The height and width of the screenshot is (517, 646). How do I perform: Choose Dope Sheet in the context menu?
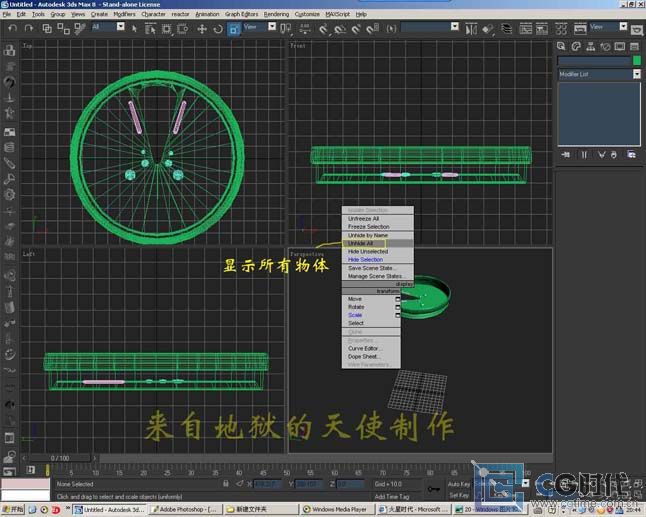(x=371, y=357)
